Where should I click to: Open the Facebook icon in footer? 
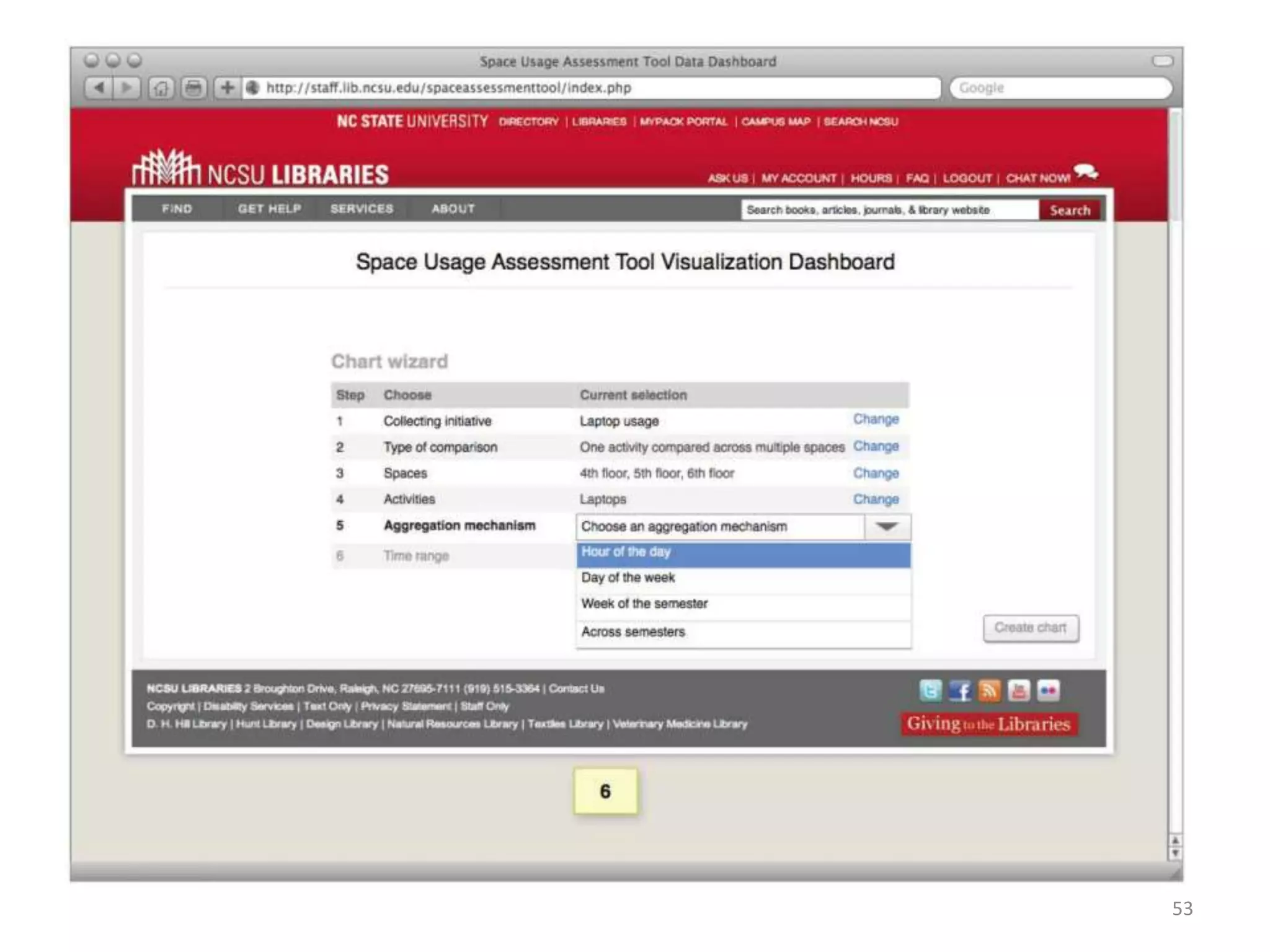coord(960,690)
